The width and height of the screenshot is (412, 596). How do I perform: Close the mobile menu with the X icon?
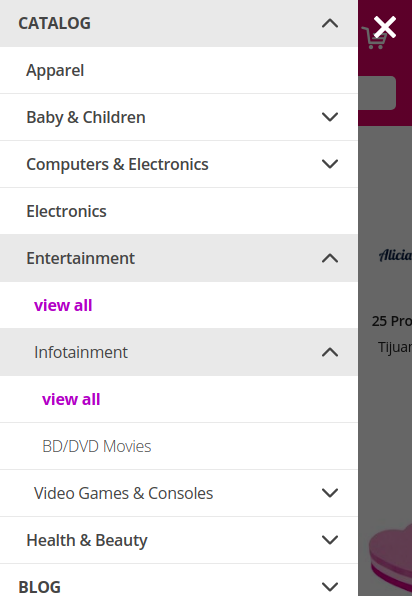pos(385,27)
